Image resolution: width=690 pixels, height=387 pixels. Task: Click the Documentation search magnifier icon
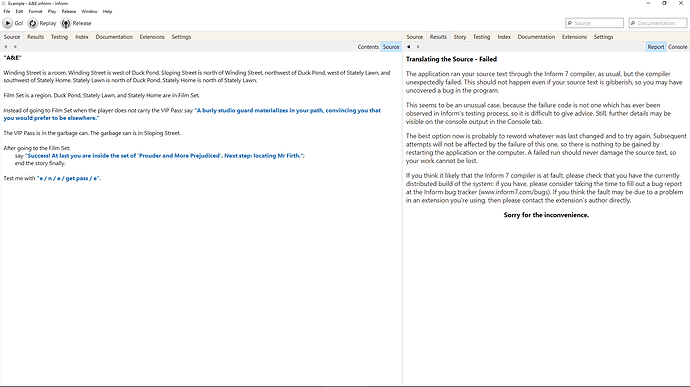coord(633,23)
